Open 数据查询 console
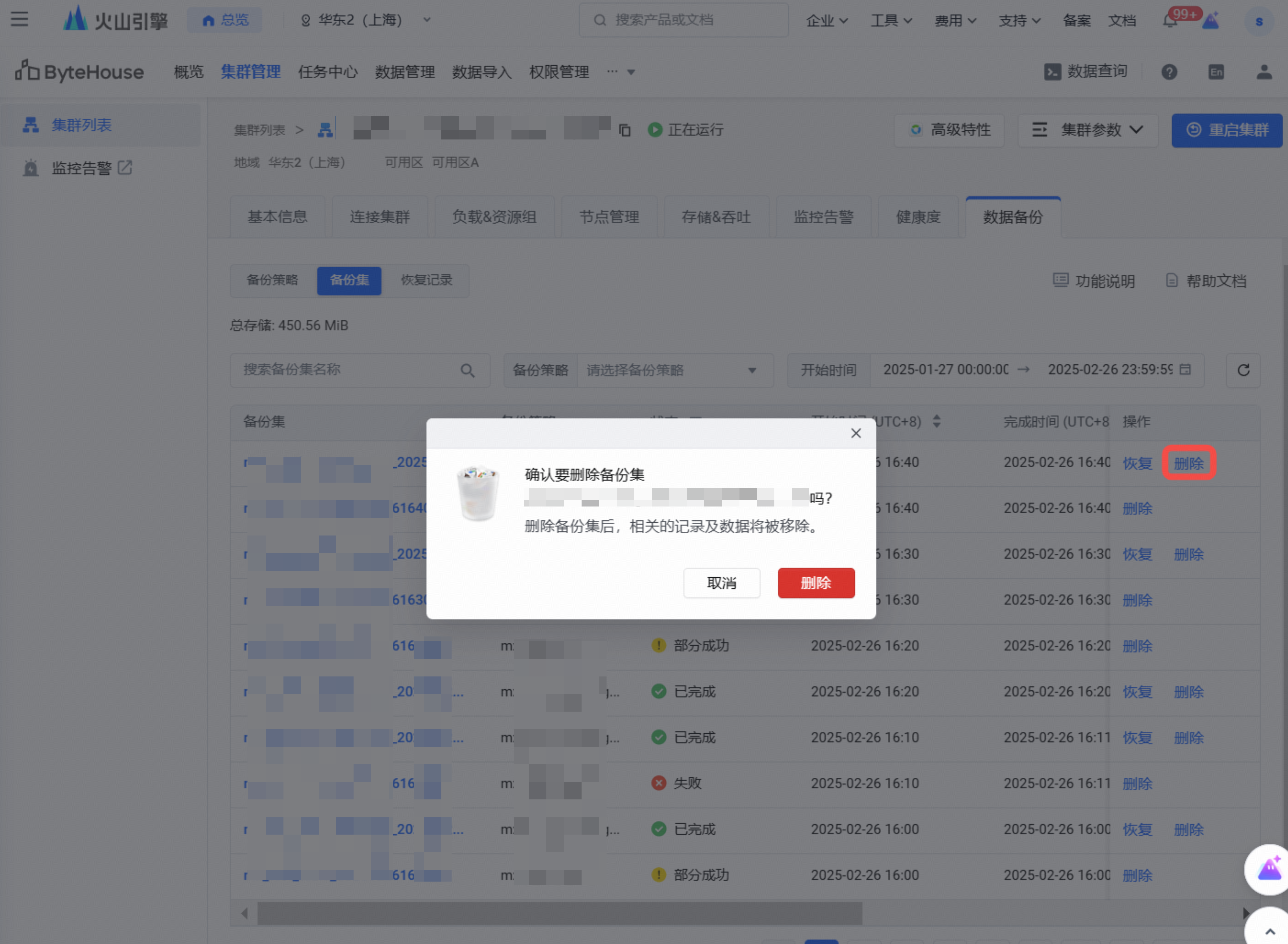Viewport: 1288px width, 944px height. tap(1085, 72)
